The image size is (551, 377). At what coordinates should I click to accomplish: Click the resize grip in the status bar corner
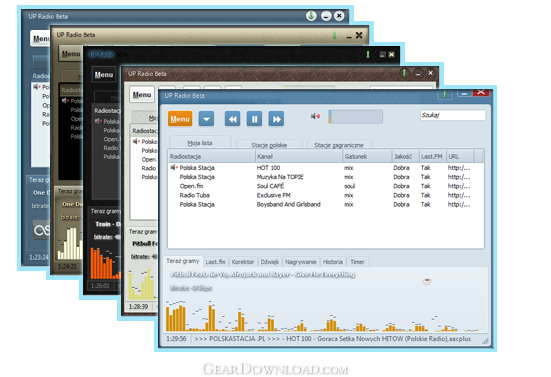click(485, 340)
